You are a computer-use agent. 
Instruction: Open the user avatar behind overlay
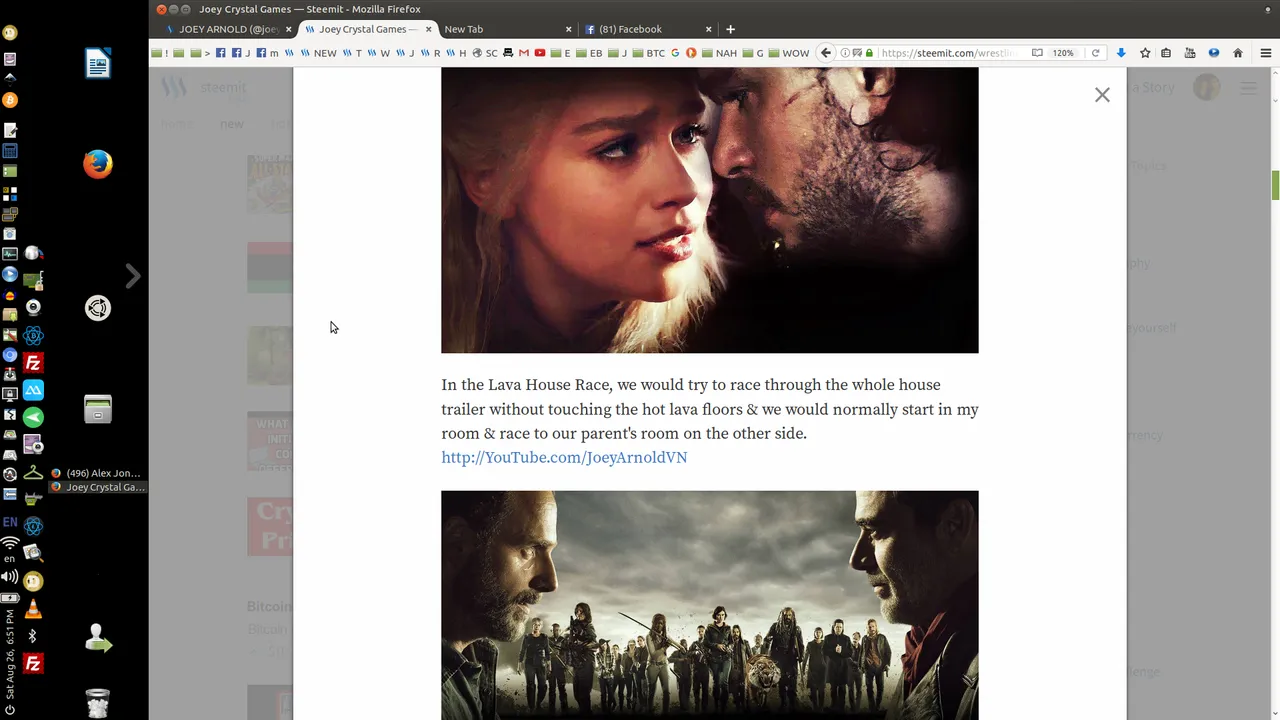pos(1207,88)
